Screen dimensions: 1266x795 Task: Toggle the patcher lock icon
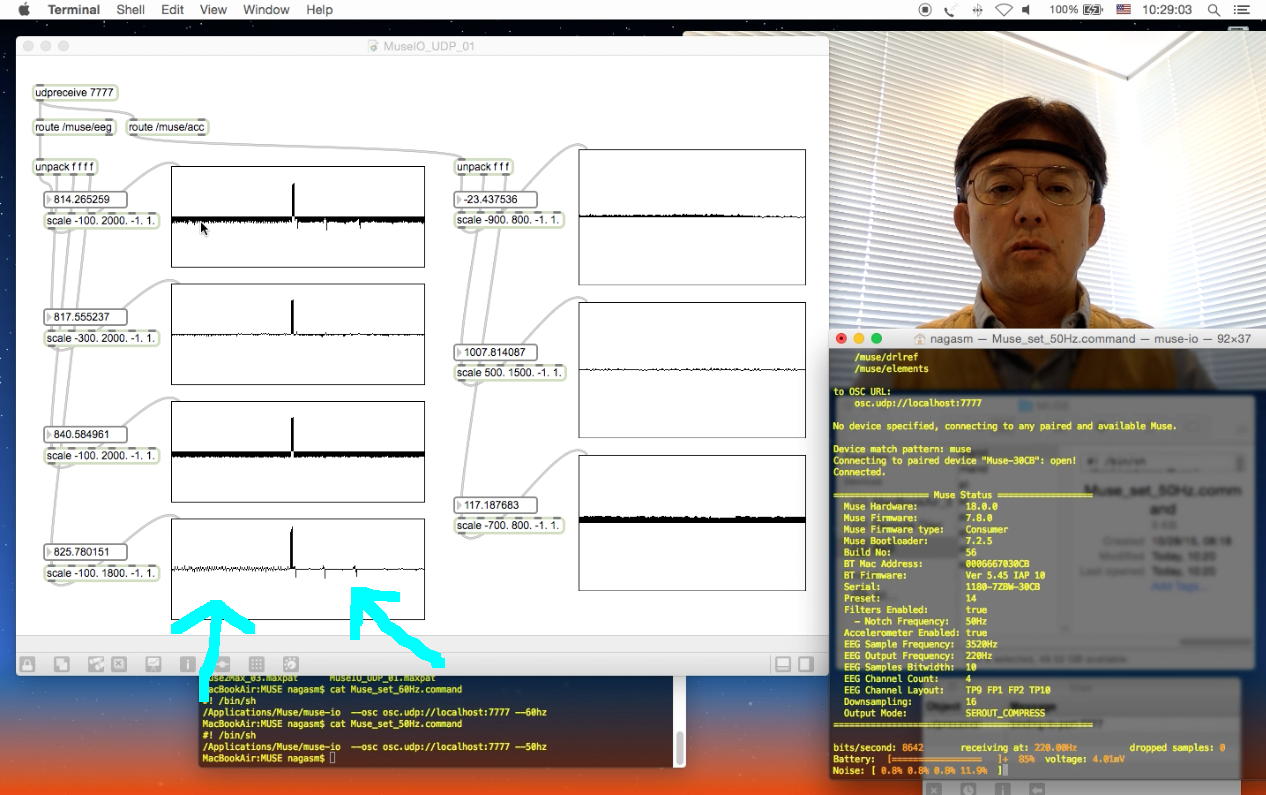coord(27,664)
